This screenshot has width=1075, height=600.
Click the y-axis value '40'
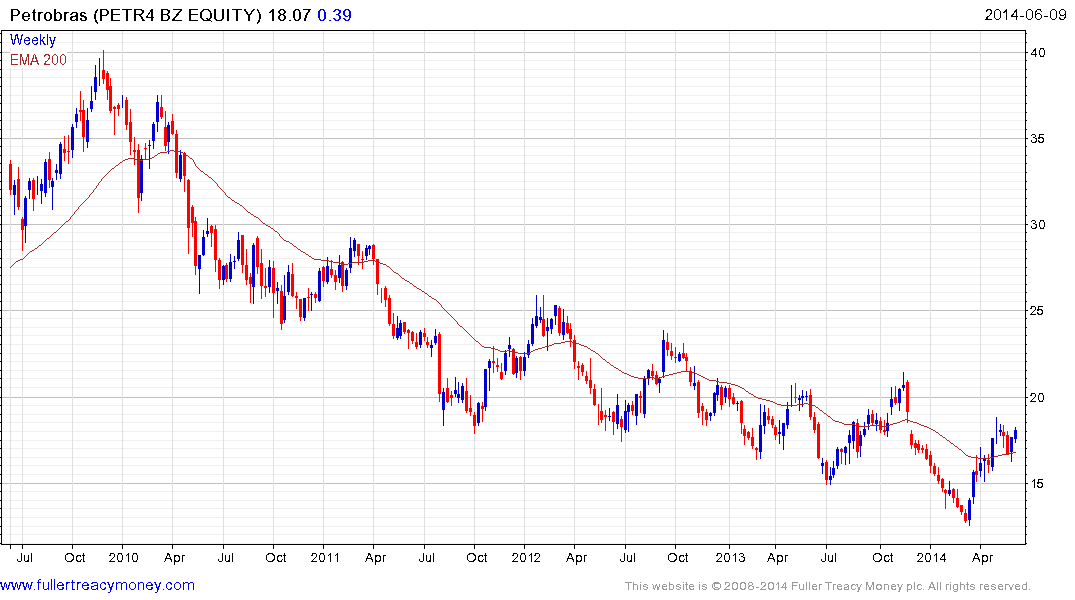[x=1038, y=53]
